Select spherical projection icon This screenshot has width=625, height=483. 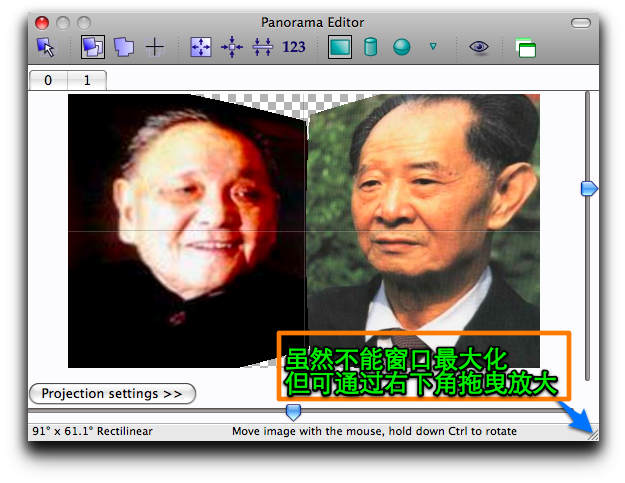(x=401, y=47)
